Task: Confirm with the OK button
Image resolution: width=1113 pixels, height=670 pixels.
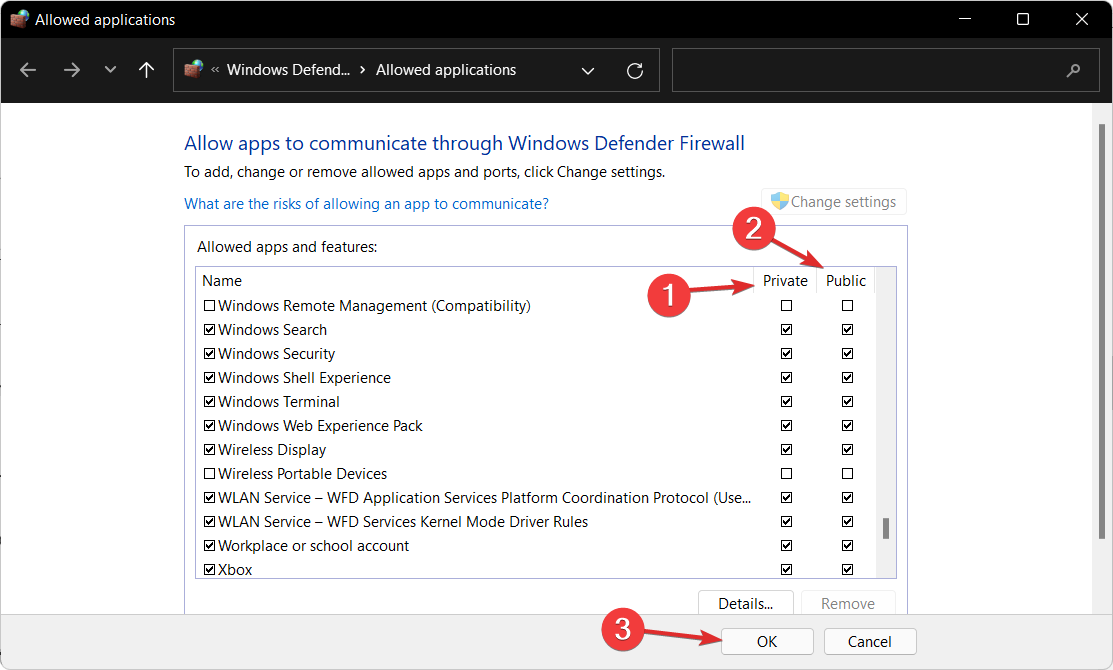Action: [x=767, y=642]
